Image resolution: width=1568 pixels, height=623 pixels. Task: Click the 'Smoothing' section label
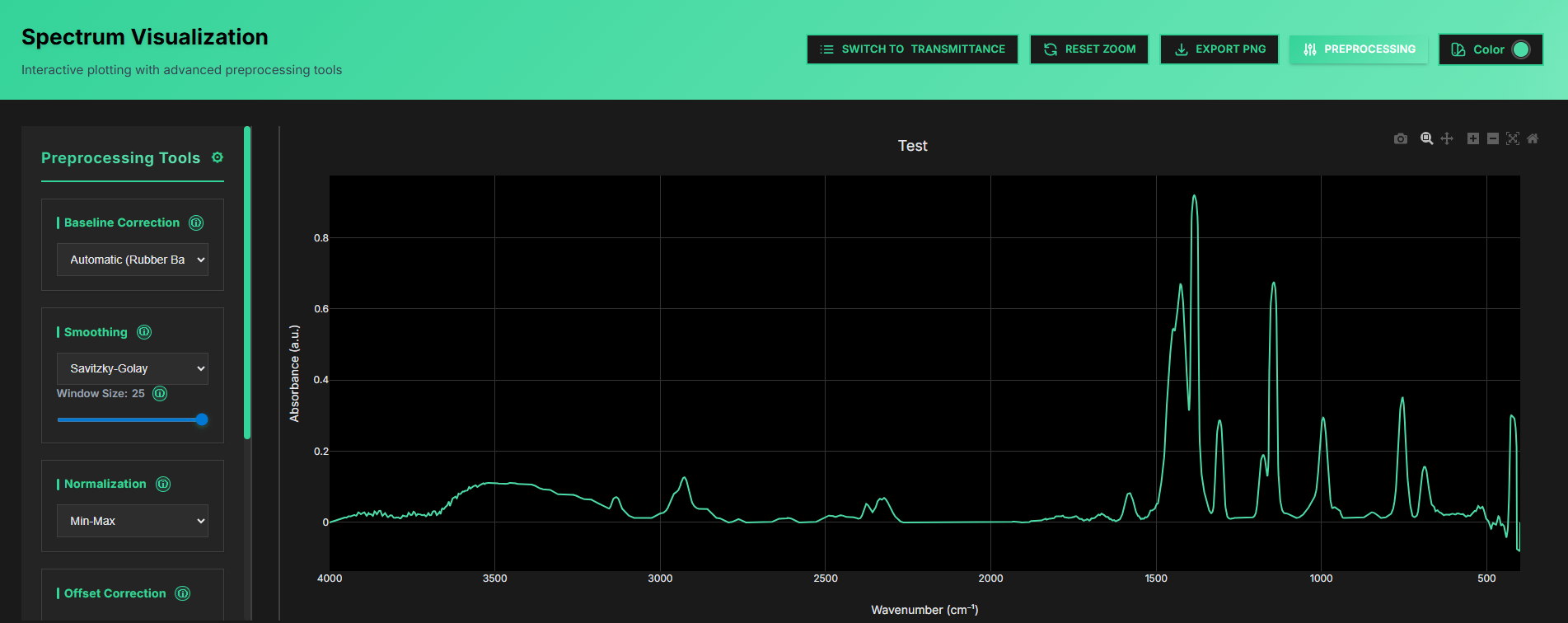(x=96, y=332)
